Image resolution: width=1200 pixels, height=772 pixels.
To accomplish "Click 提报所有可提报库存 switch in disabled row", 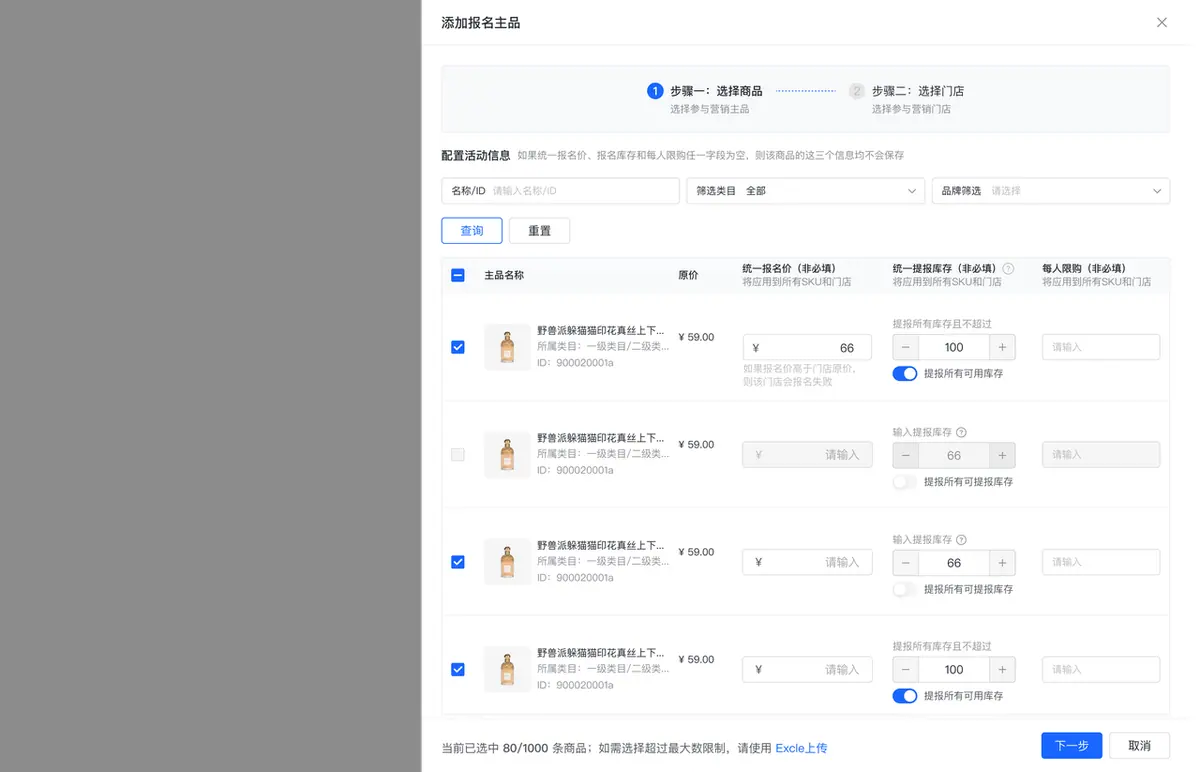I will 905,481.
